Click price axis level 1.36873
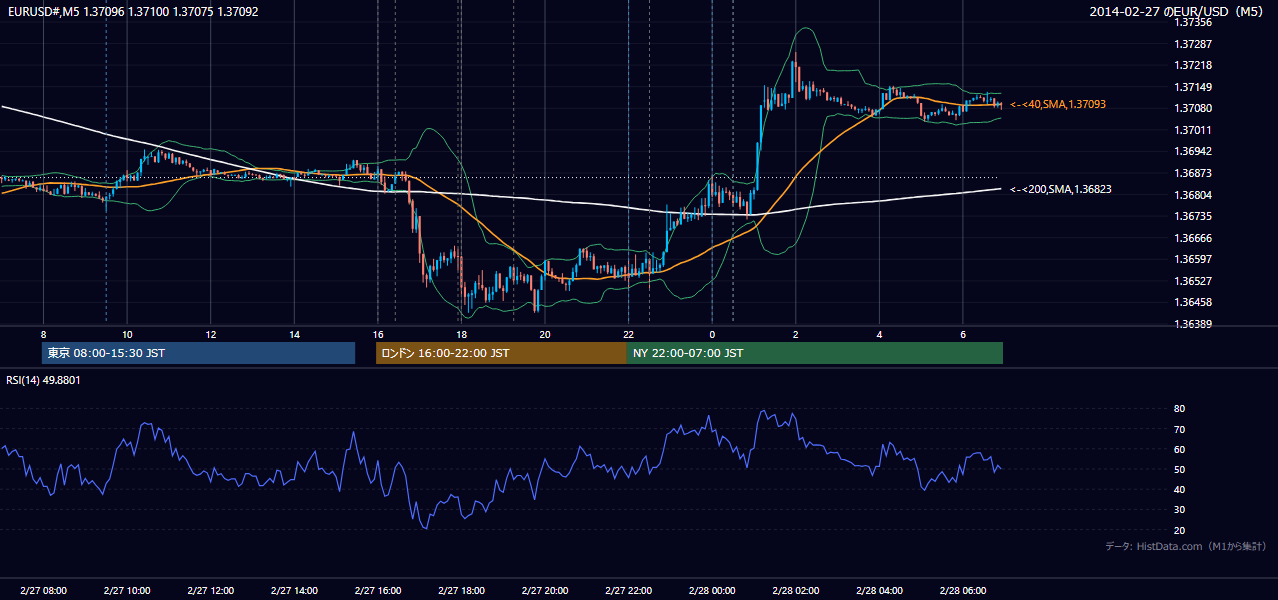 coord(1193,173)
